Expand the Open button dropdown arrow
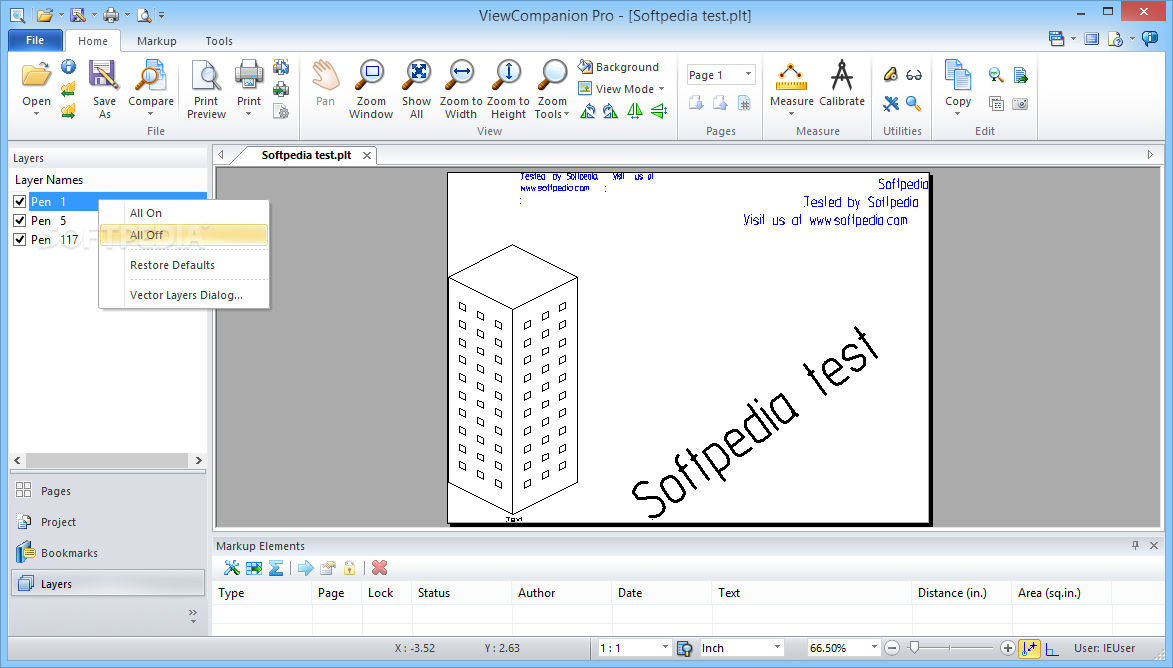 click(36, 114)
